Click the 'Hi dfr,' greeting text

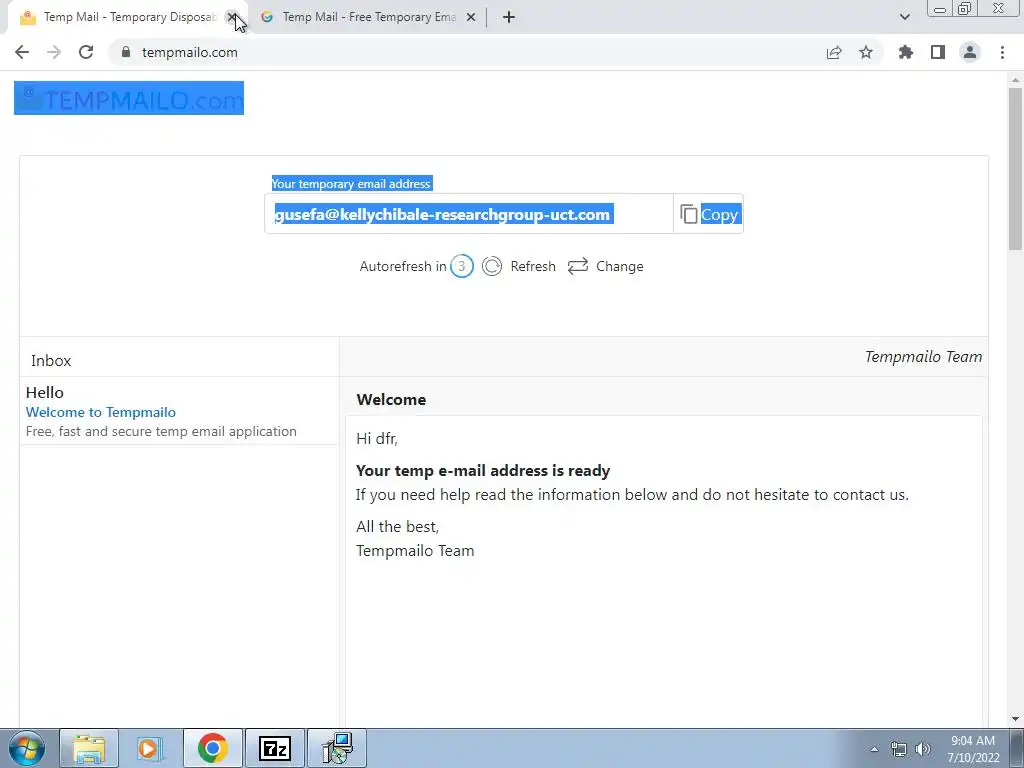click(x=377, y=439)
